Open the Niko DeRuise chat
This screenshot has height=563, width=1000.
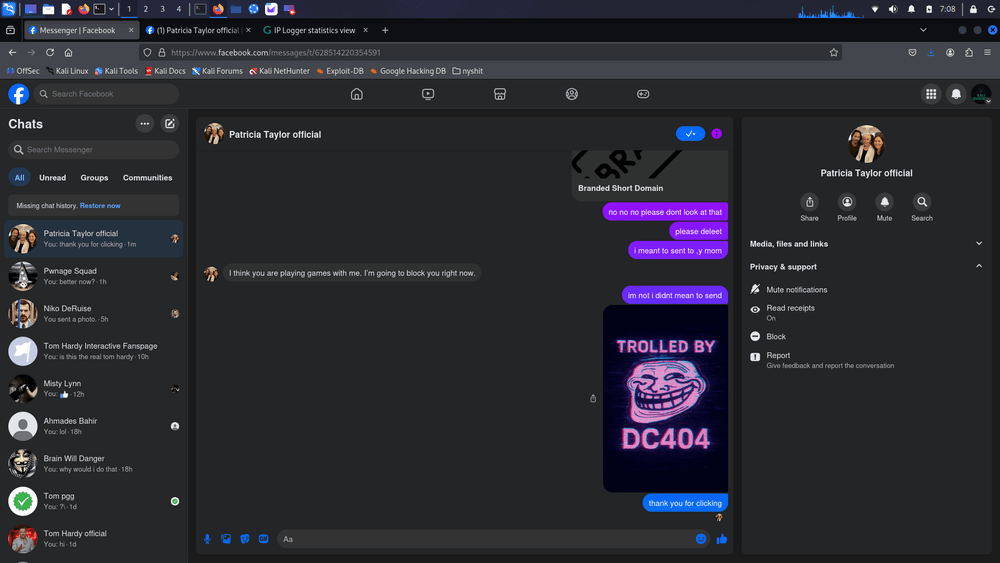(x=94, y=314)
